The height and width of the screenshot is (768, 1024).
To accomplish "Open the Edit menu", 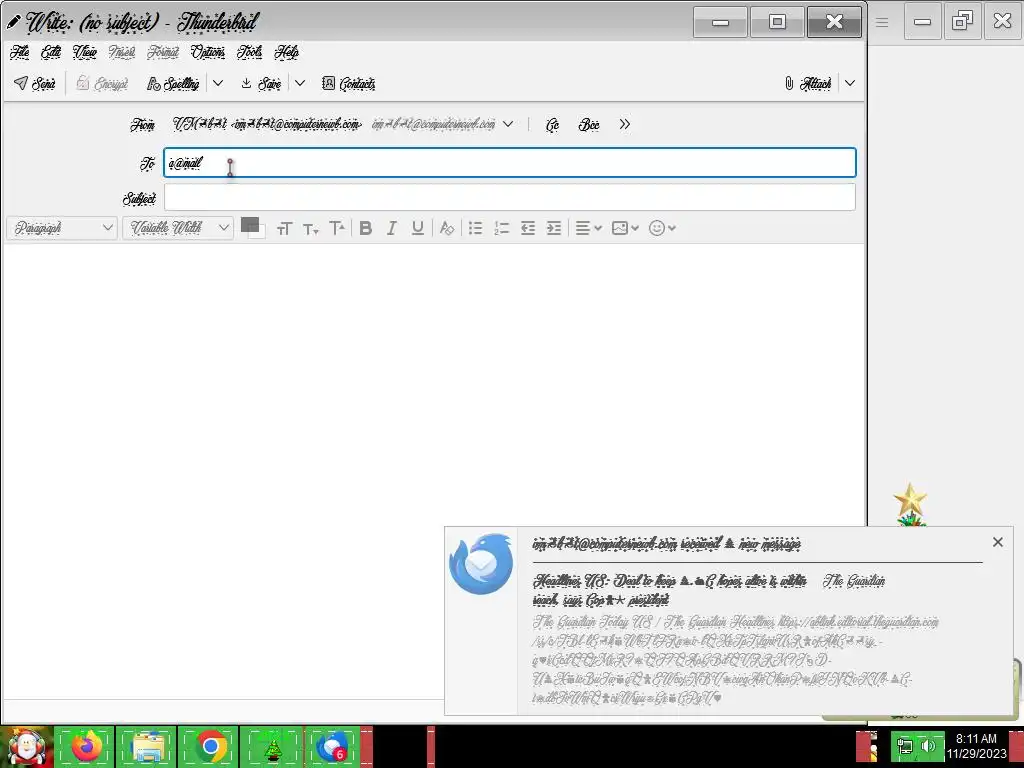I will pos(51,52).
